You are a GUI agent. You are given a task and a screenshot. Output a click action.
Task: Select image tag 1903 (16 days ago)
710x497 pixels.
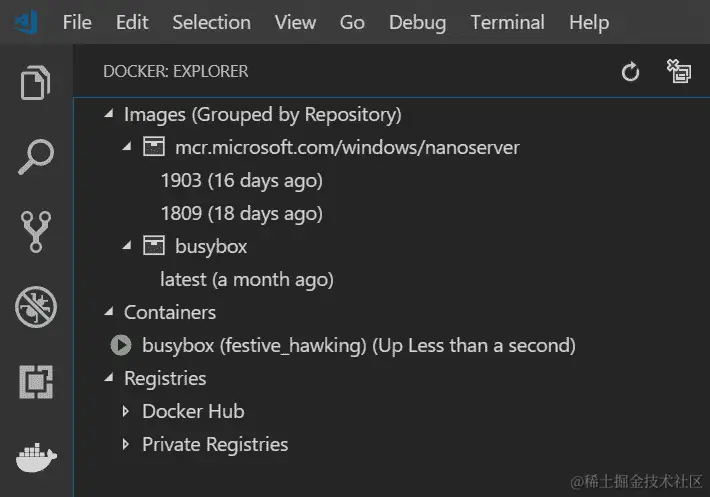pos(242,181)
